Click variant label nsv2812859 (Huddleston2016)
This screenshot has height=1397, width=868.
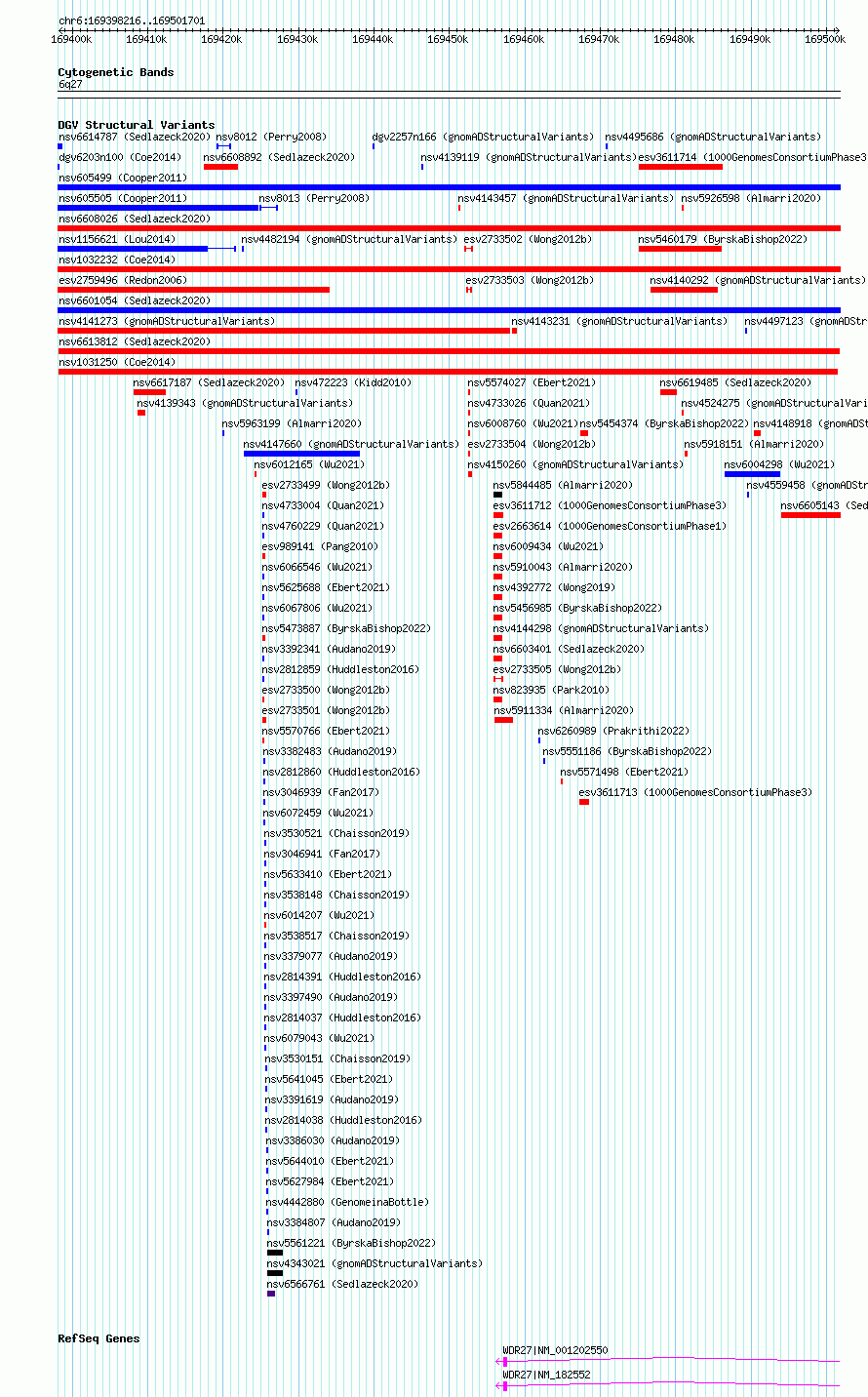(340, 670)
